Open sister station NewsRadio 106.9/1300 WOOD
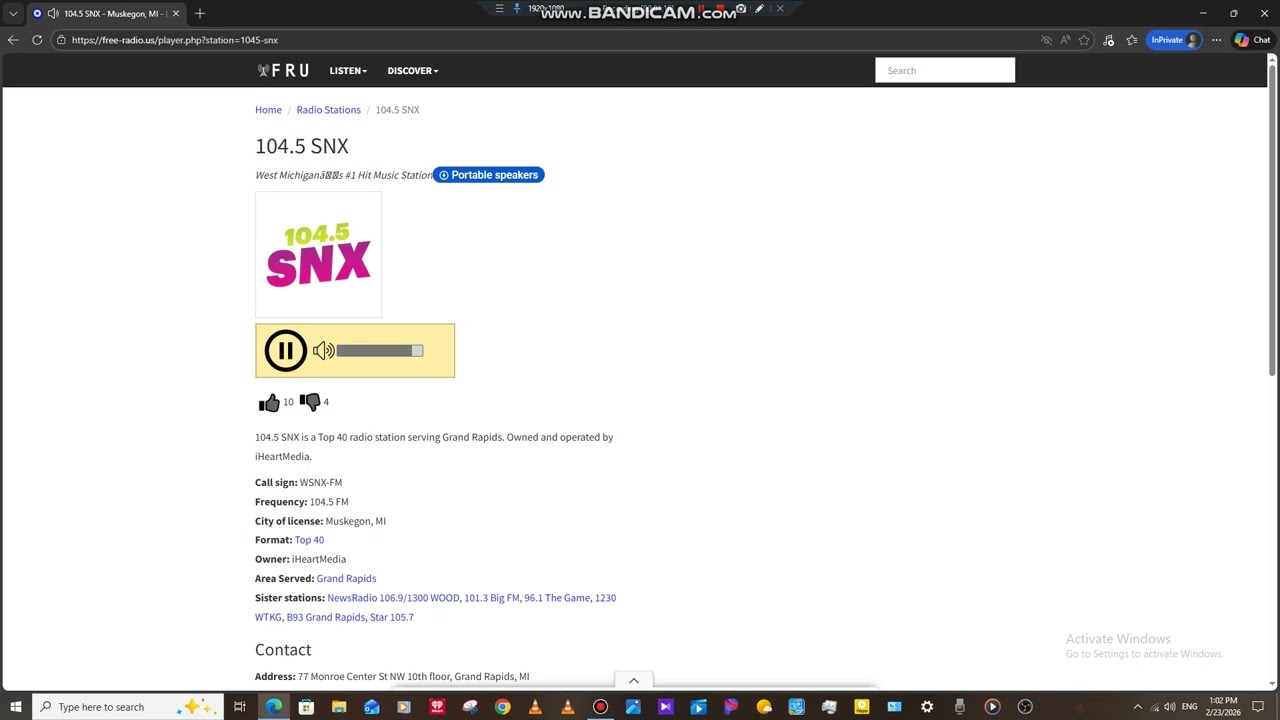Viewport: 1280px width, 720px height. click(393, 598)
